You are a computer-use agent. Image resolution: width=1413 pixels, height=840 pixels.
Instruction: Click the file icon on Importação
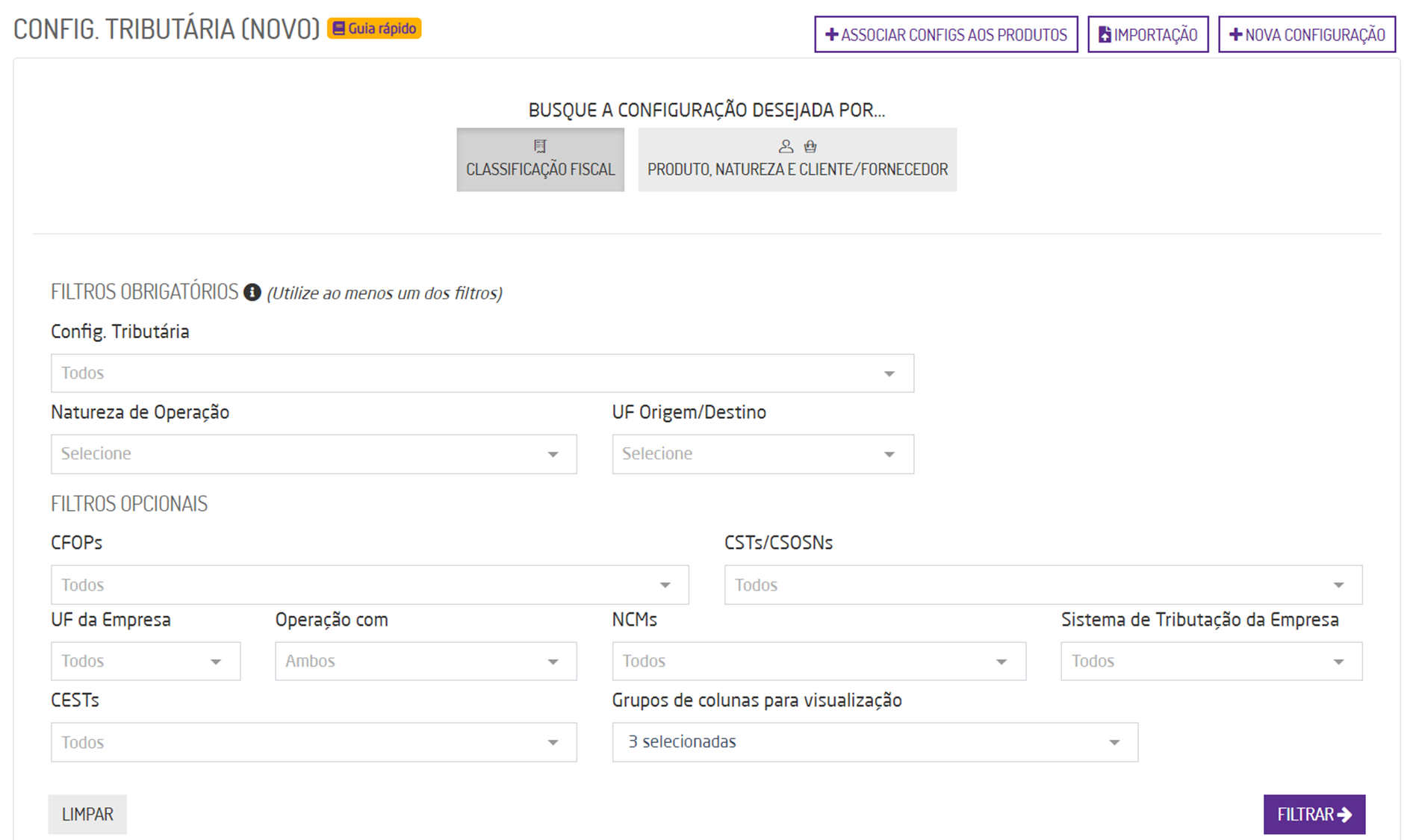(x=1105, y=34)
